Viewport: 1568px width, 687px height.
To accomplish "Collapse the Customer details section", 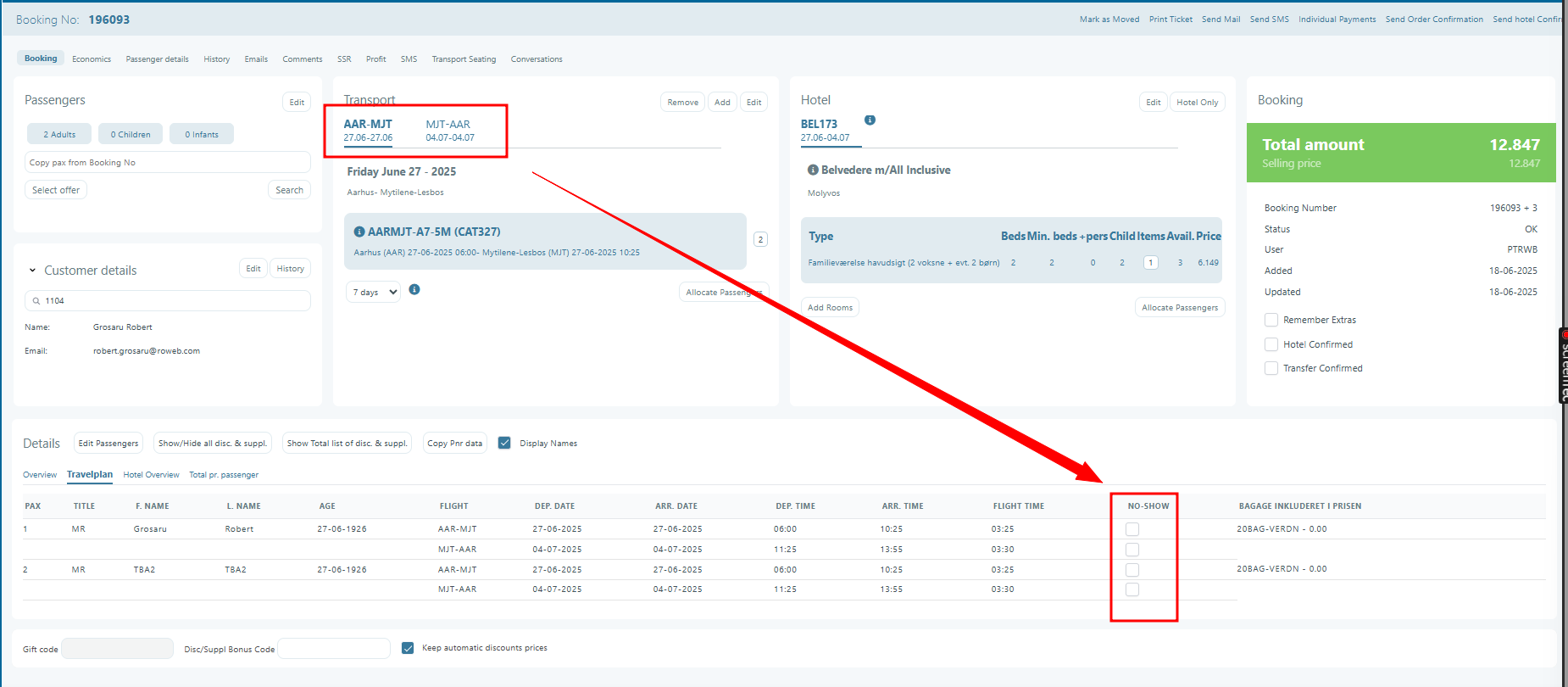I will pyautogui.click(x=33, y=271).
